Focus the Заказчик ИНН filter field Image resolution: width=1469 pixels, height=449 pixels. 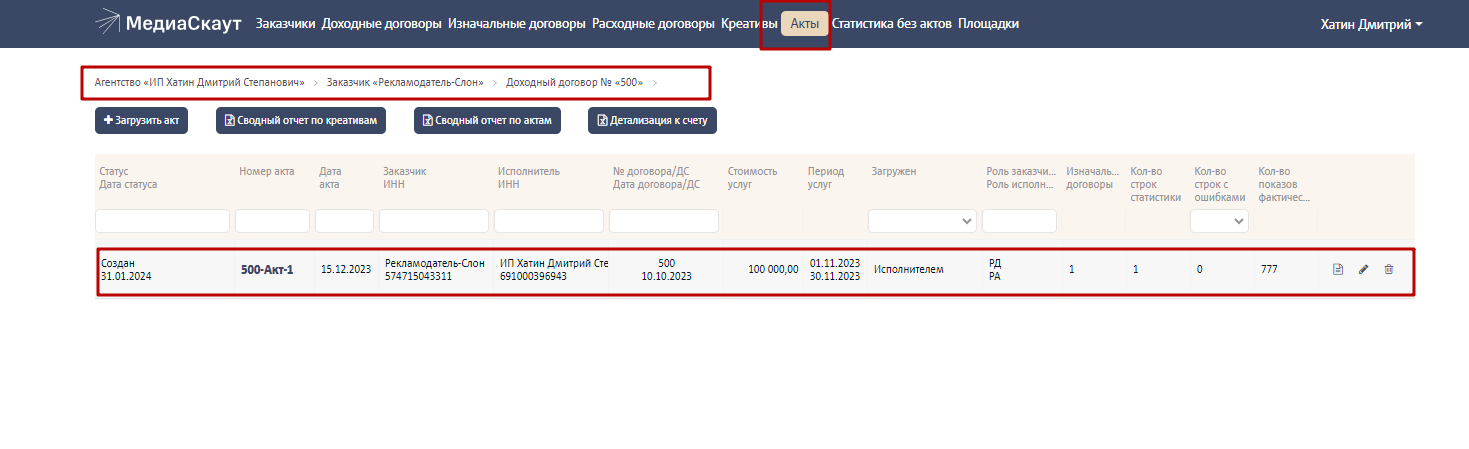point(434,221)
